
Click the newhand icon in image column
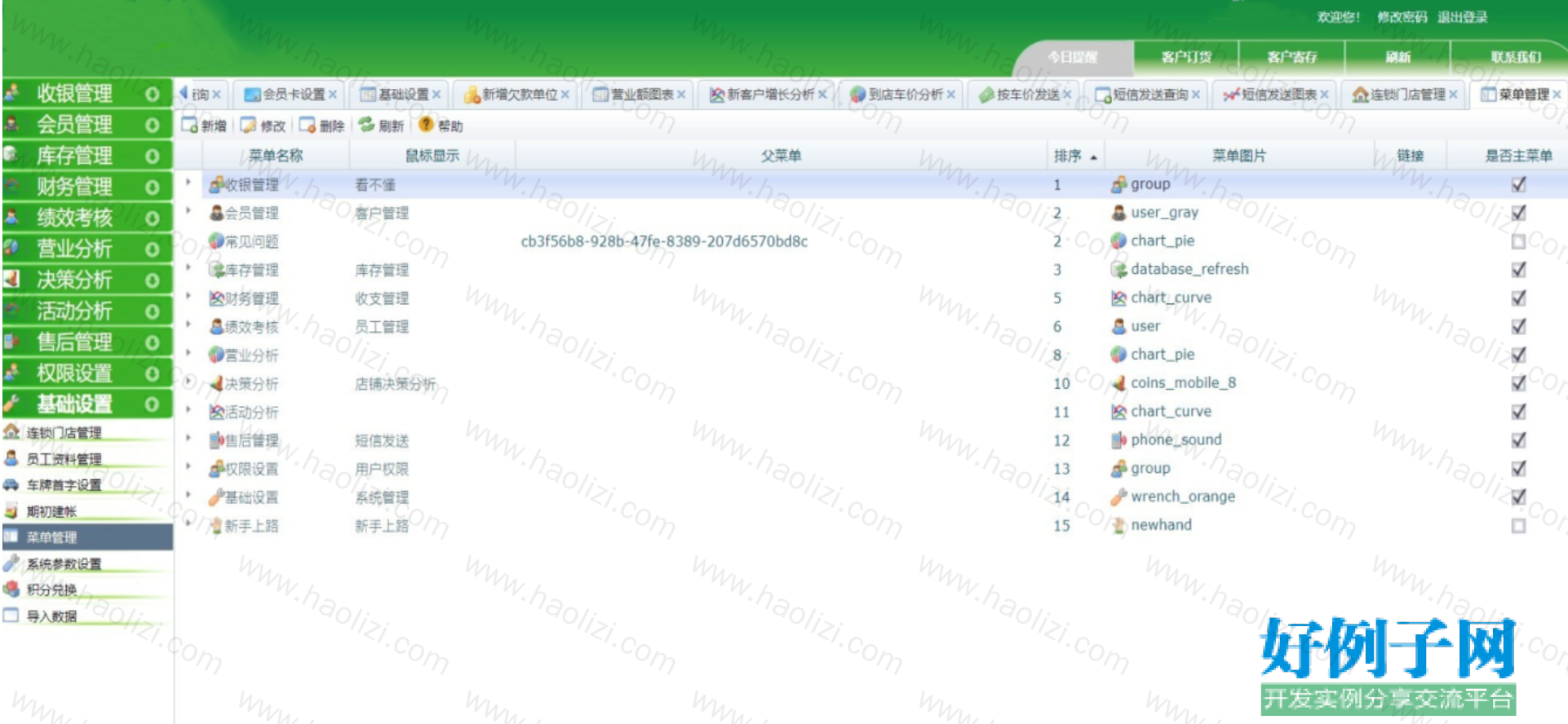tap(1119, 525)
